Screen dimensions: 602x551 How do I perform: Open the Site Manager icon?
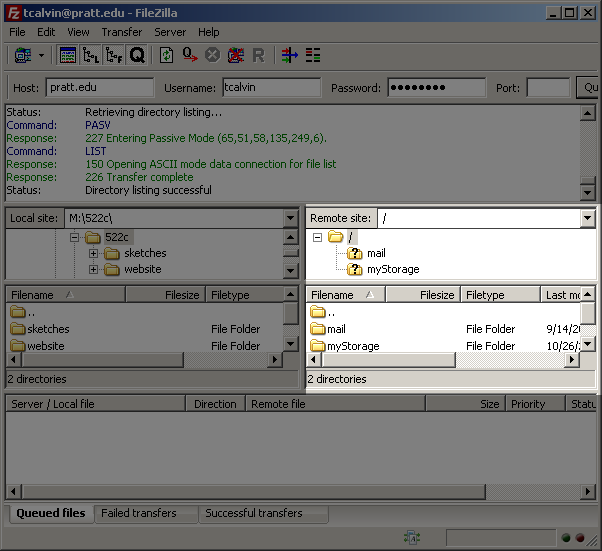point(23,55)
